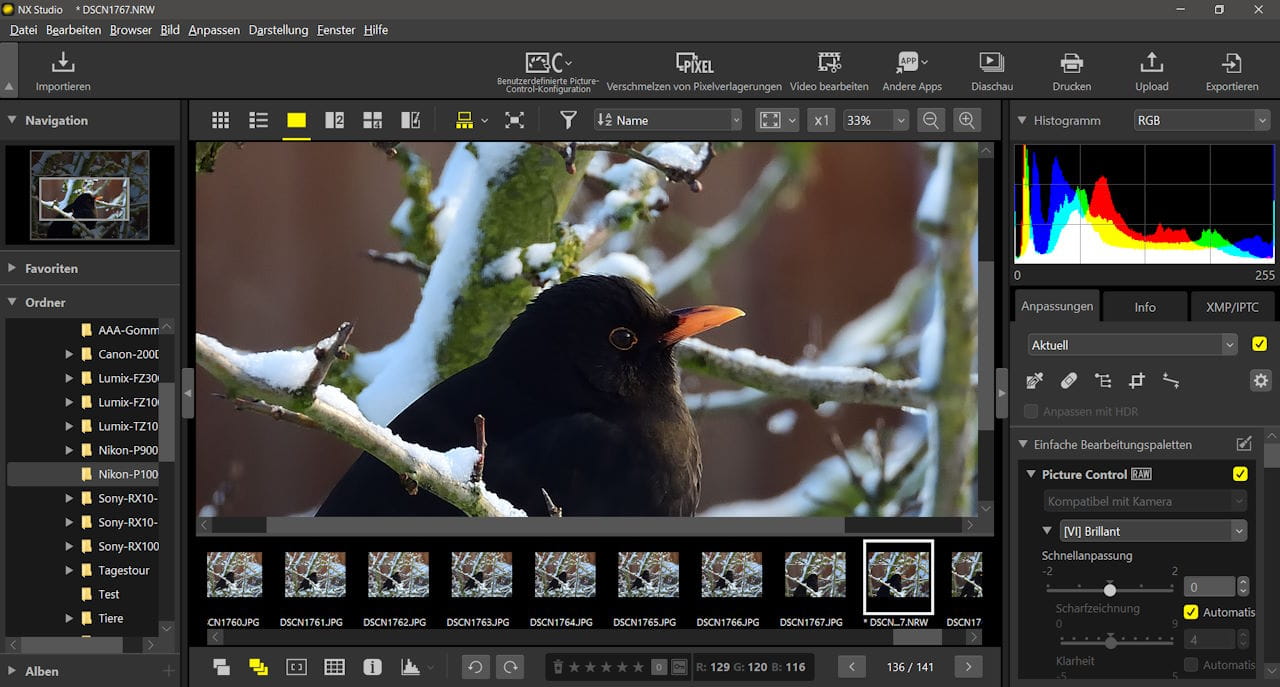
Task: Open adjustments settings gear
Action: pos(1260,380)
